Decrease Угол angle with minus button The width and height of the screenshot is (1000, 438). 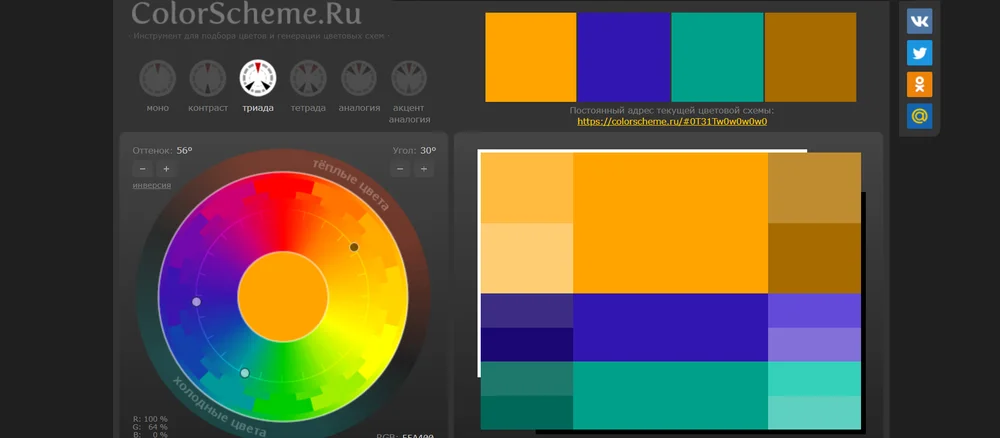(400, 169)
